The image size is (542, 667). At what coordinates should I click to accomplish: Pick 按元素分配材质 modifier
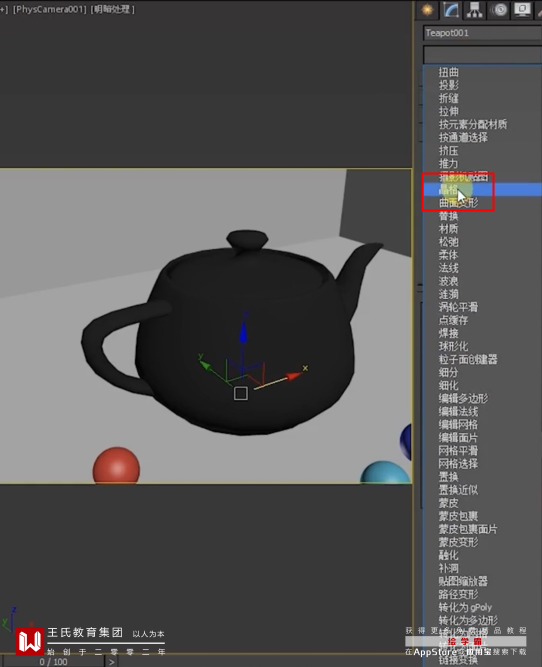coord(473,124)
